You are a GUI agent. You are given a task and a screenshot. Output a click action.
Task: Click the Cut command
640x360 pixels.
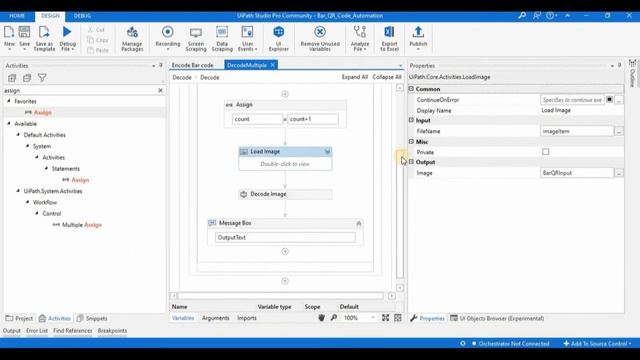(x=96, y=30)
